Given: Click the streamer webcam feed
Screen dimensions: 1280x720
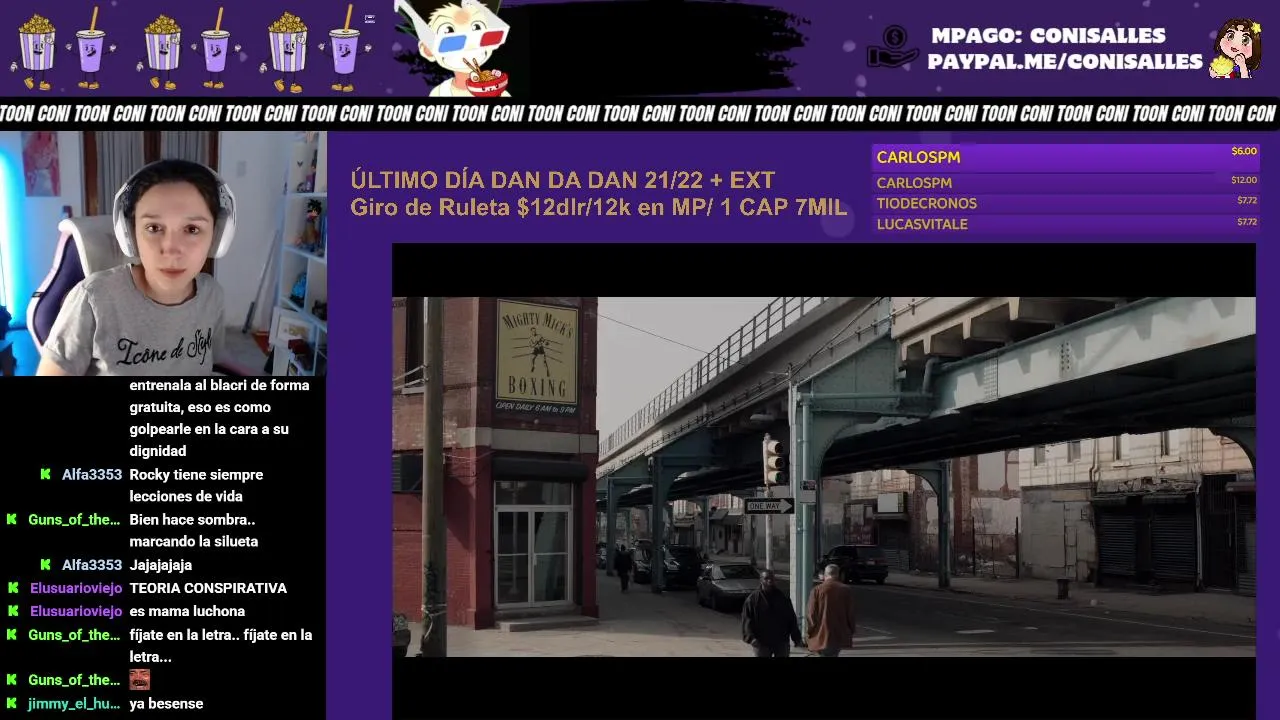Looking at the screenshot, I should pos(163,253).
